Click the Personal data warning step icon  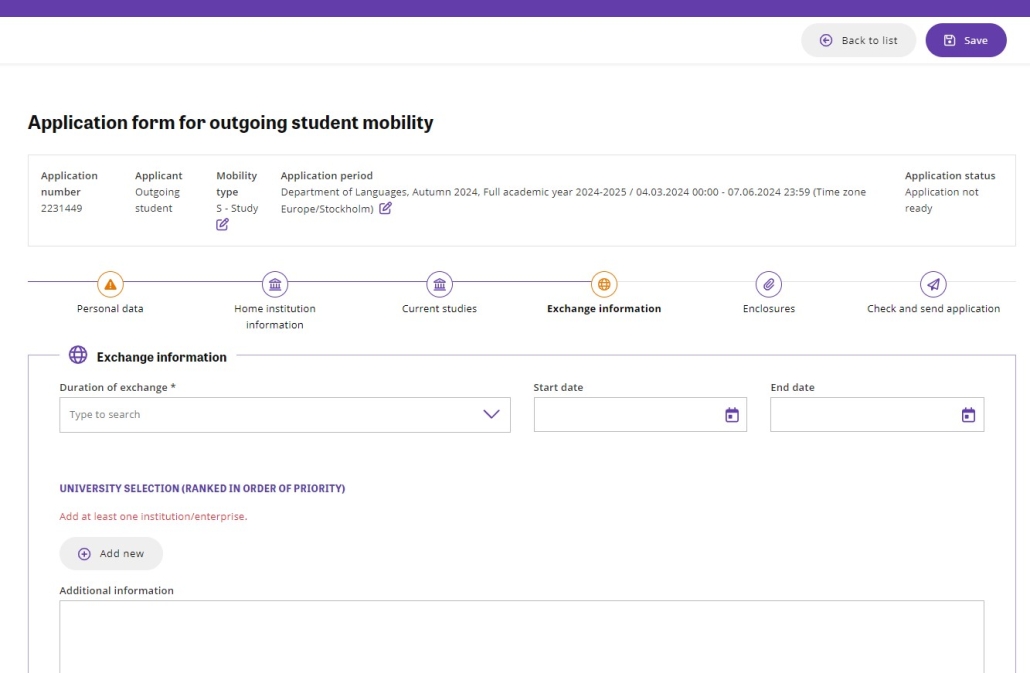110,284
